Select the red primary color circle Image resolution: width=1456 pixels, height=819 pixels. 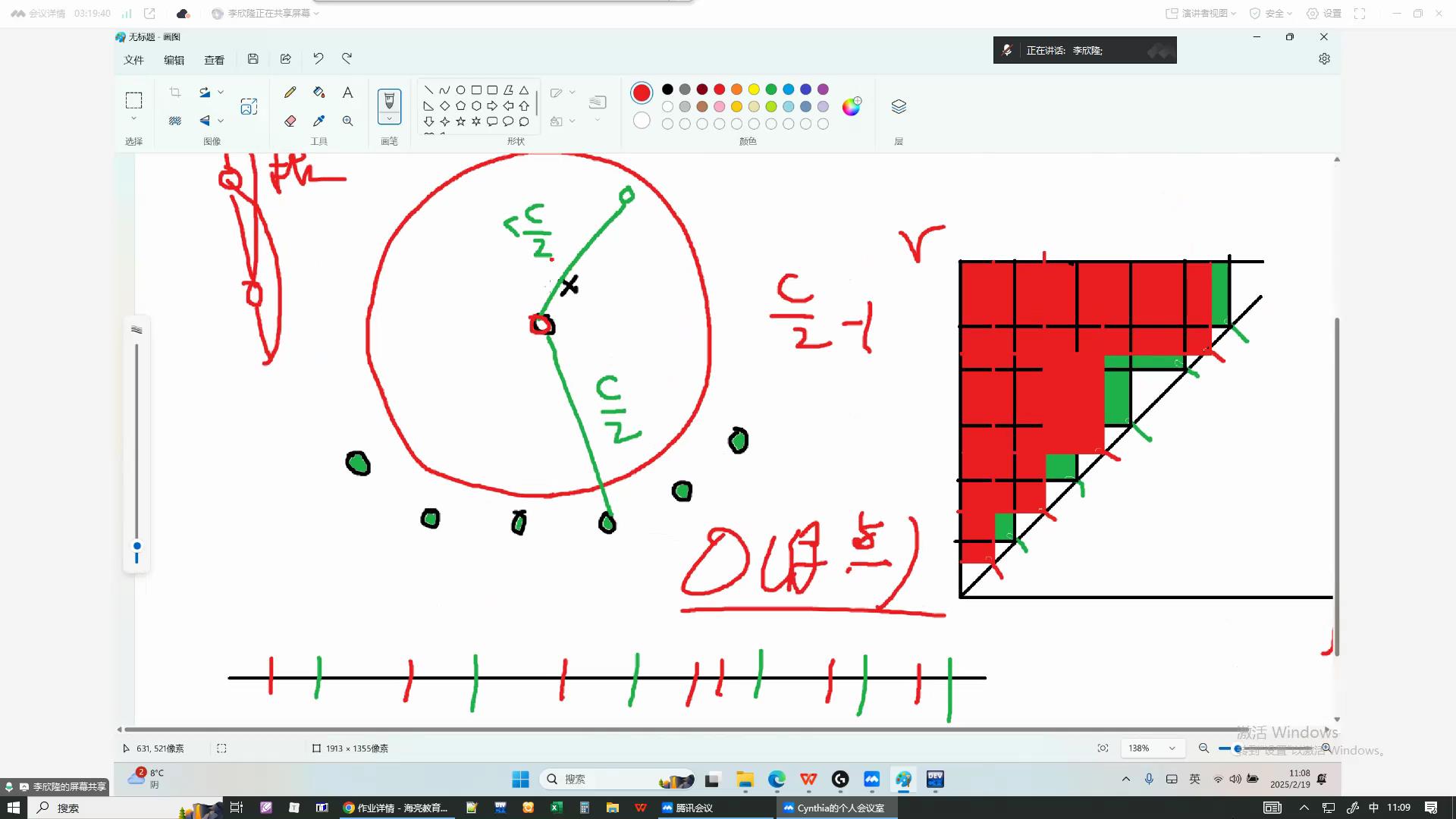pyautogui.click(x=642, y=93)
